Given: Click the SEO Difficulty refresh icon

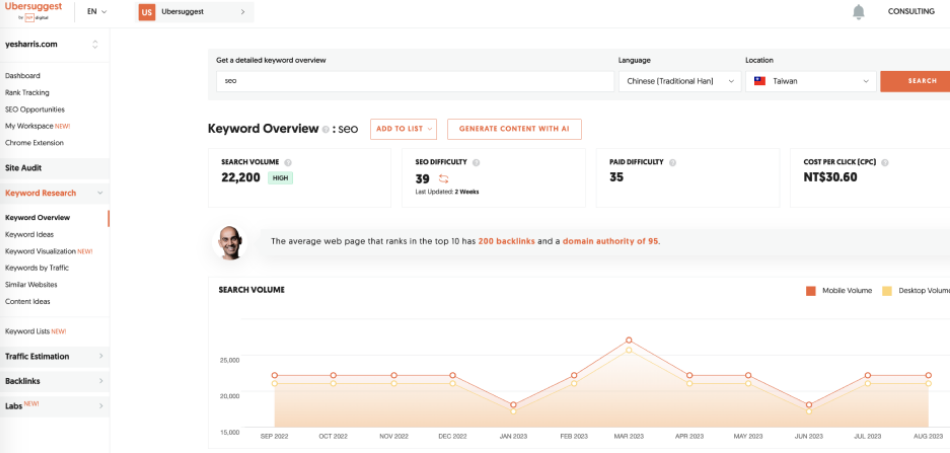Looking at the screenshot, I should (444, 178).
